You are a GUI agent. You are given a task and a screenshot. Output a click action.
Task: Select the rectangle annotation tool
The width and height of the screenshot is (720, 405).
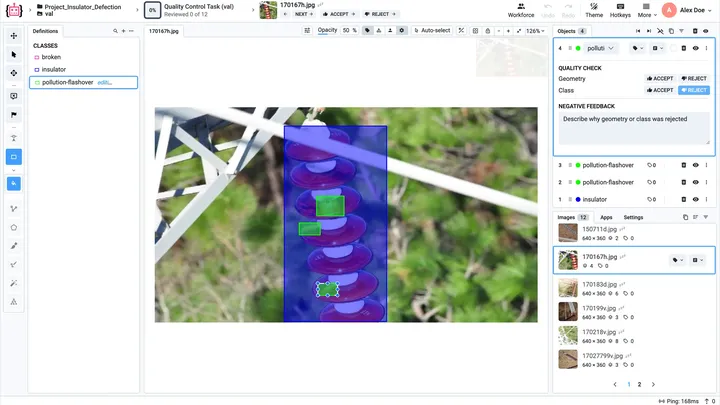pyautogui.click(x=14, y=157)
